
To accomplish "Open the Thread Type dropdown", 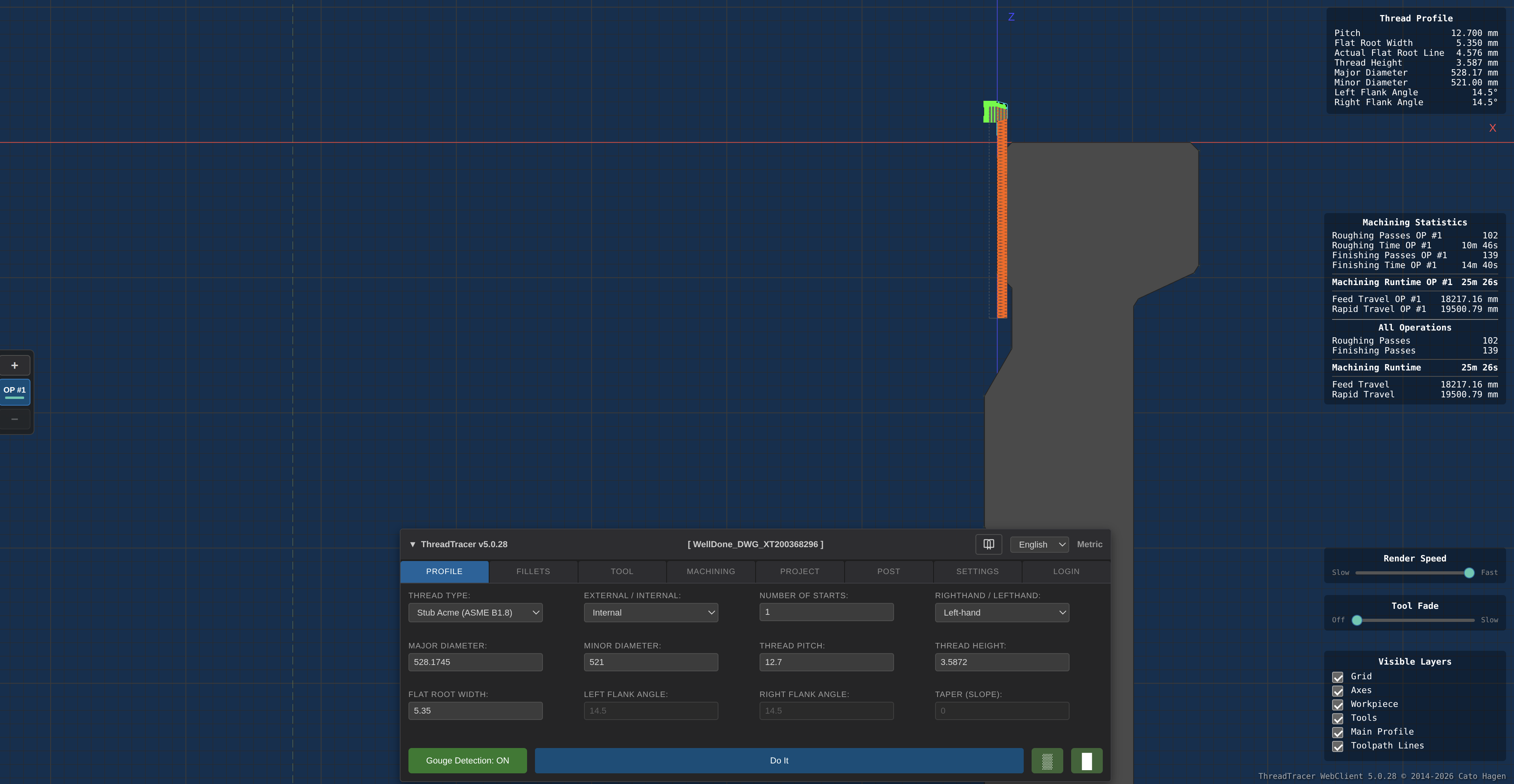I will pyautogui.click(x=475, y=612).
